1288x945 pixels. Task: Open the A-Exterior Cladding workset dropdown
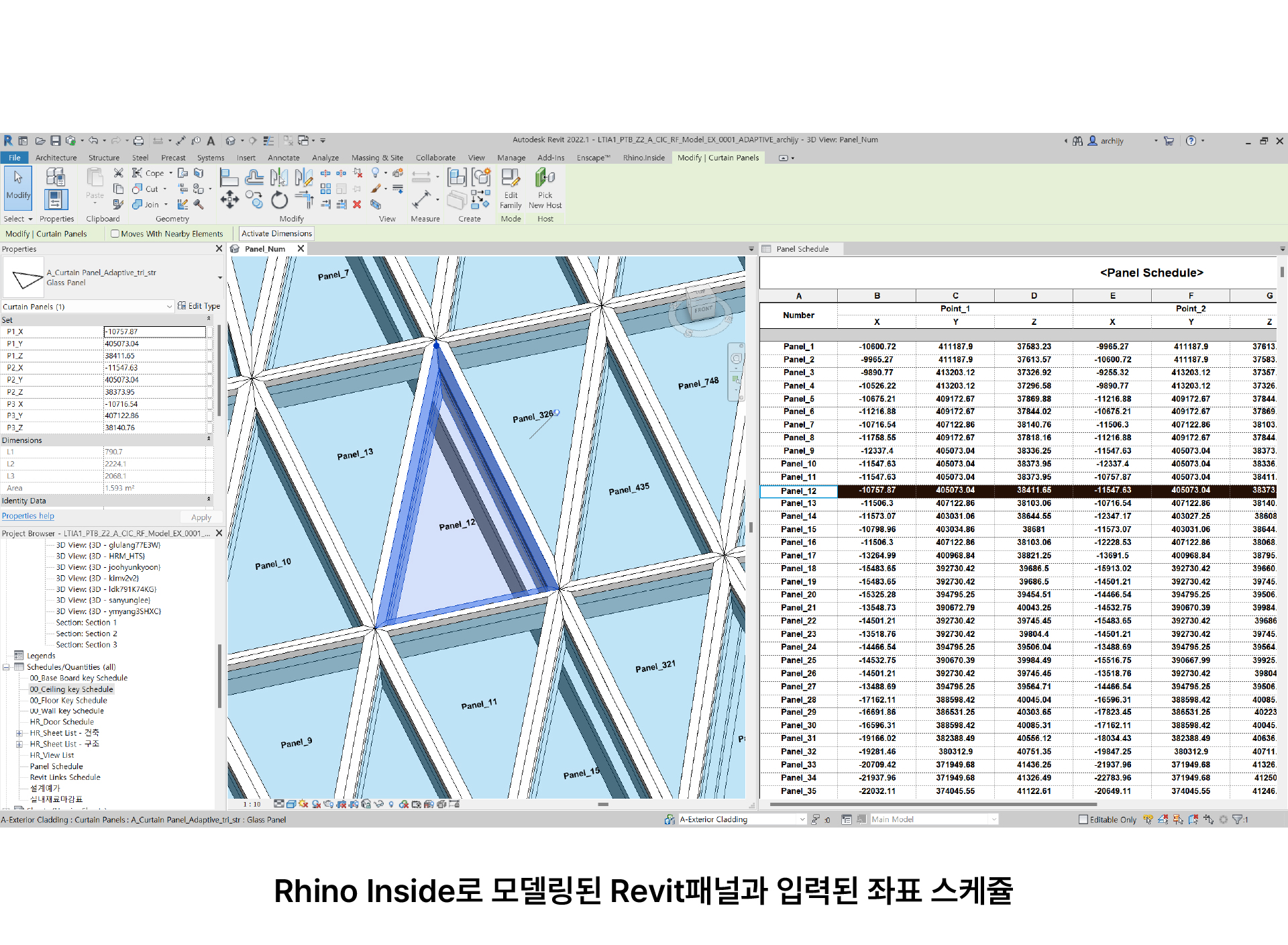point(802,819)
